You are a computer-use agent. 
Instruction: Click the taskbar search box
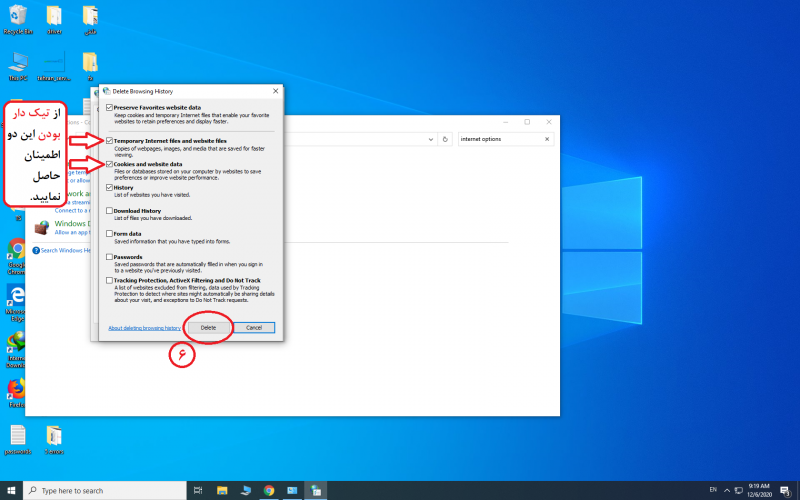[100, 491]
